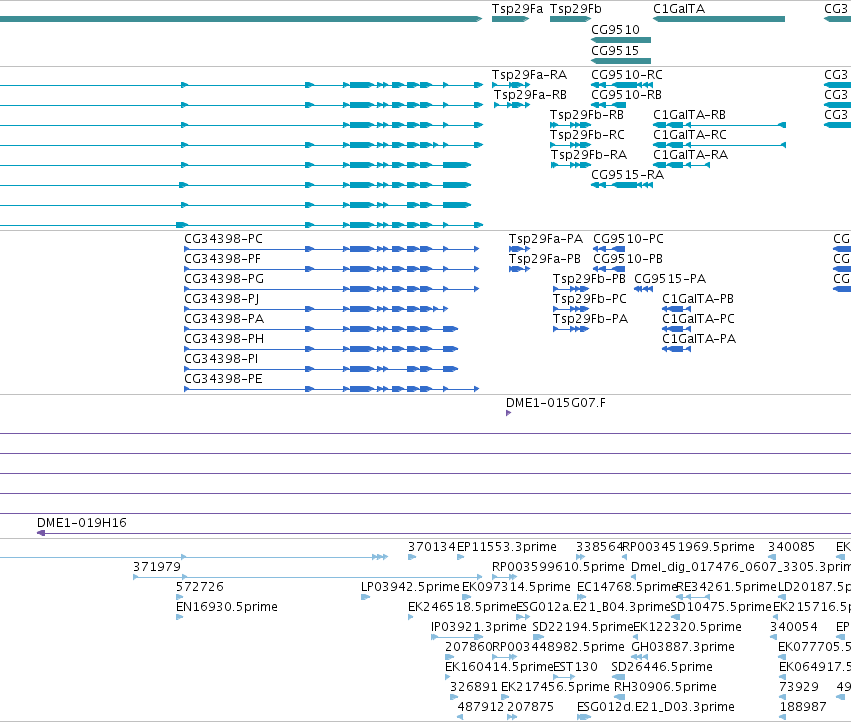Click the CG9510-PC CDS label
This screenshot has height=722, width=851.
pyautogui.click(x=628, y=239)
